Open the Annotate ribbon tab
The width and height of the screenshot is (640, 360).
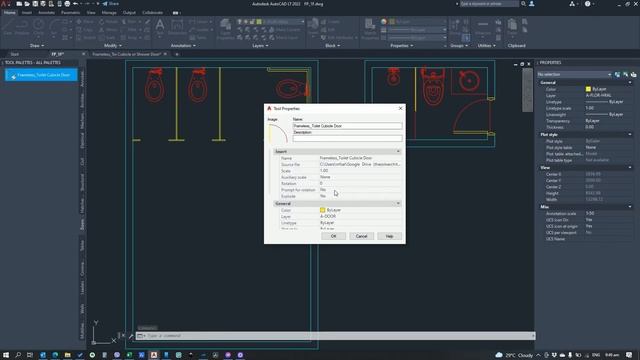tap(46, 13)
